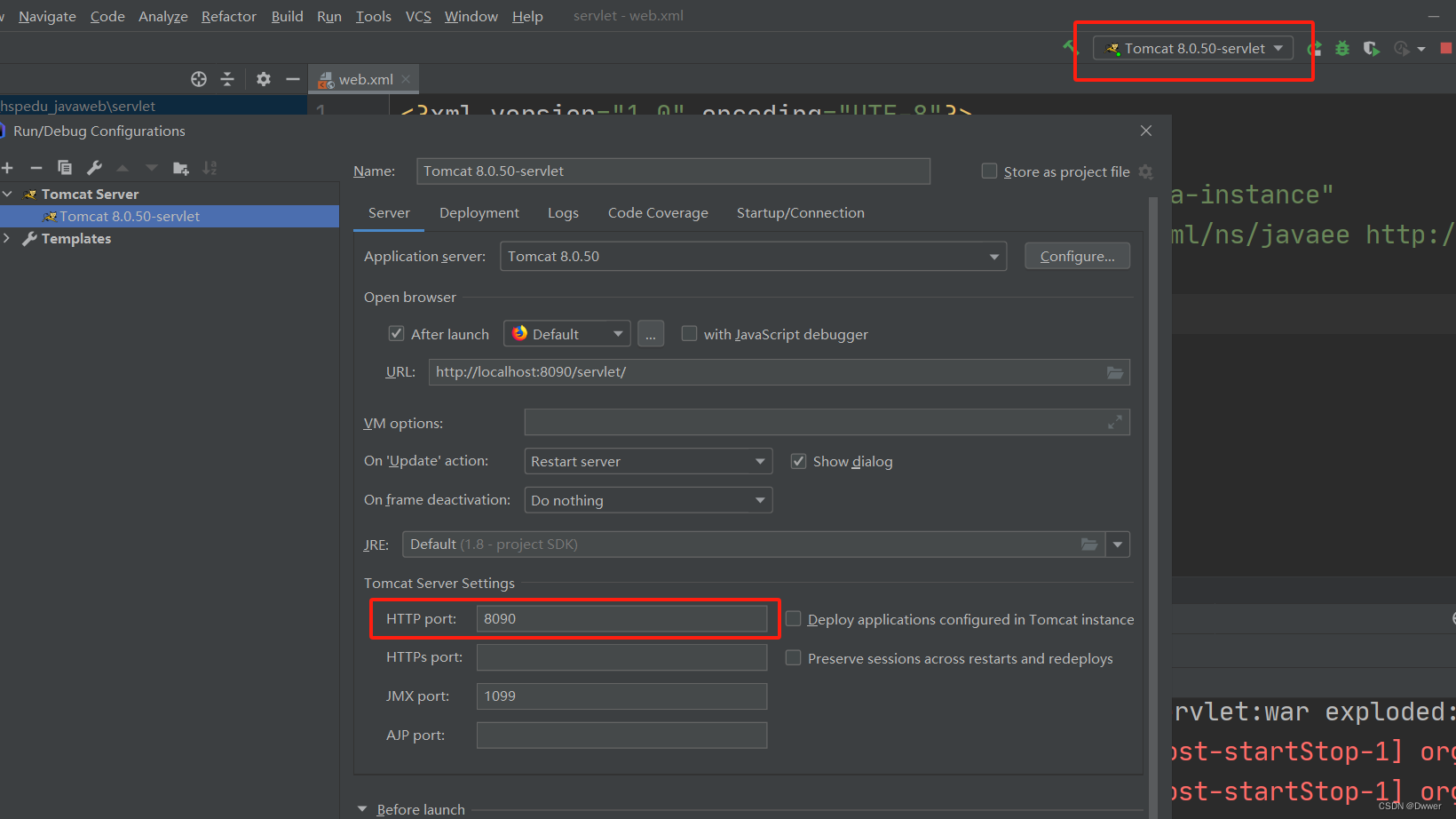Click the Configure... button
This screenshot has height=819, width=1456.
pos(1077,256)
